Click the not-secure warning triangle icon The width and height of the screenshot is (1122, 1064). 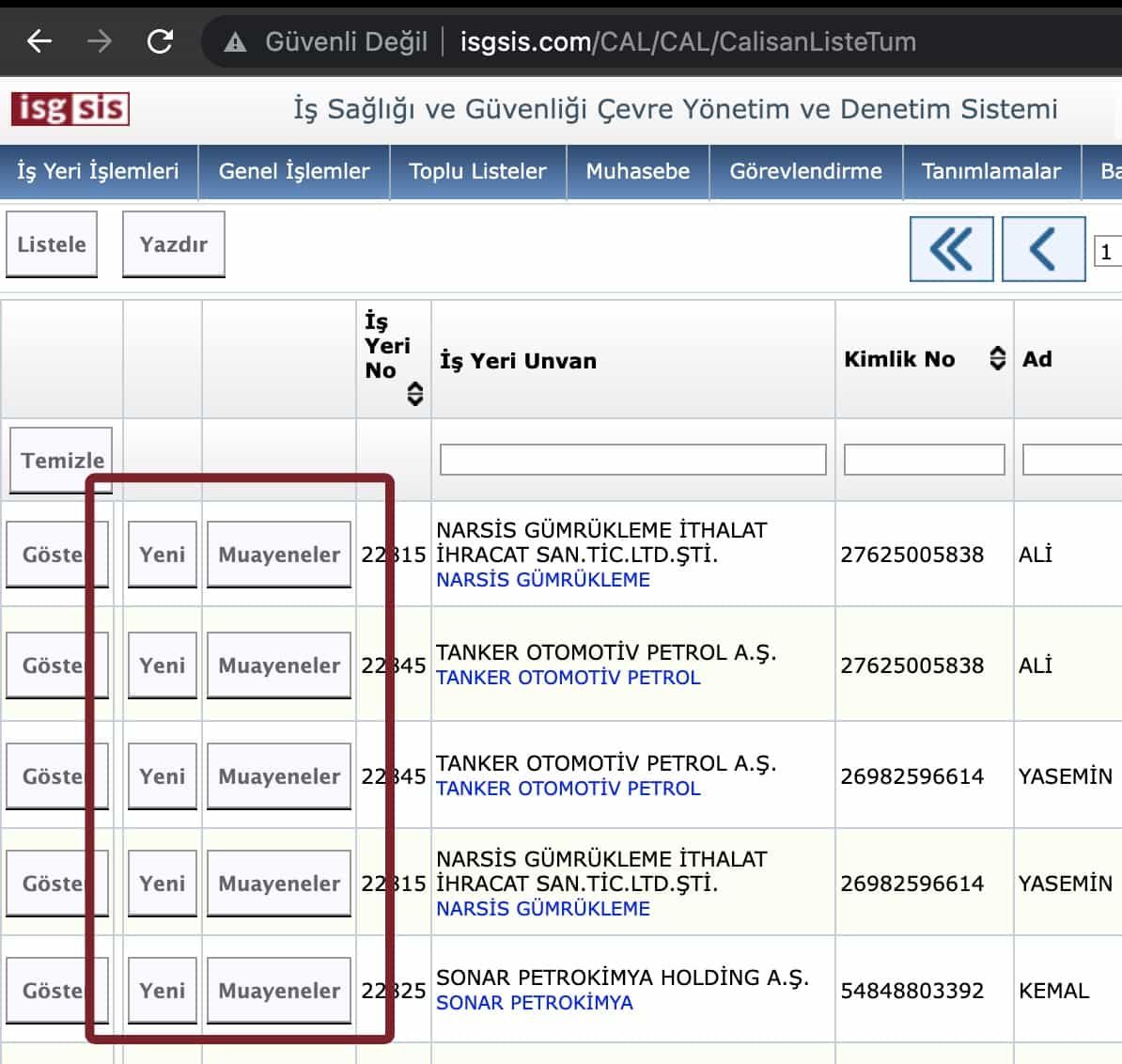pos(235,42)
